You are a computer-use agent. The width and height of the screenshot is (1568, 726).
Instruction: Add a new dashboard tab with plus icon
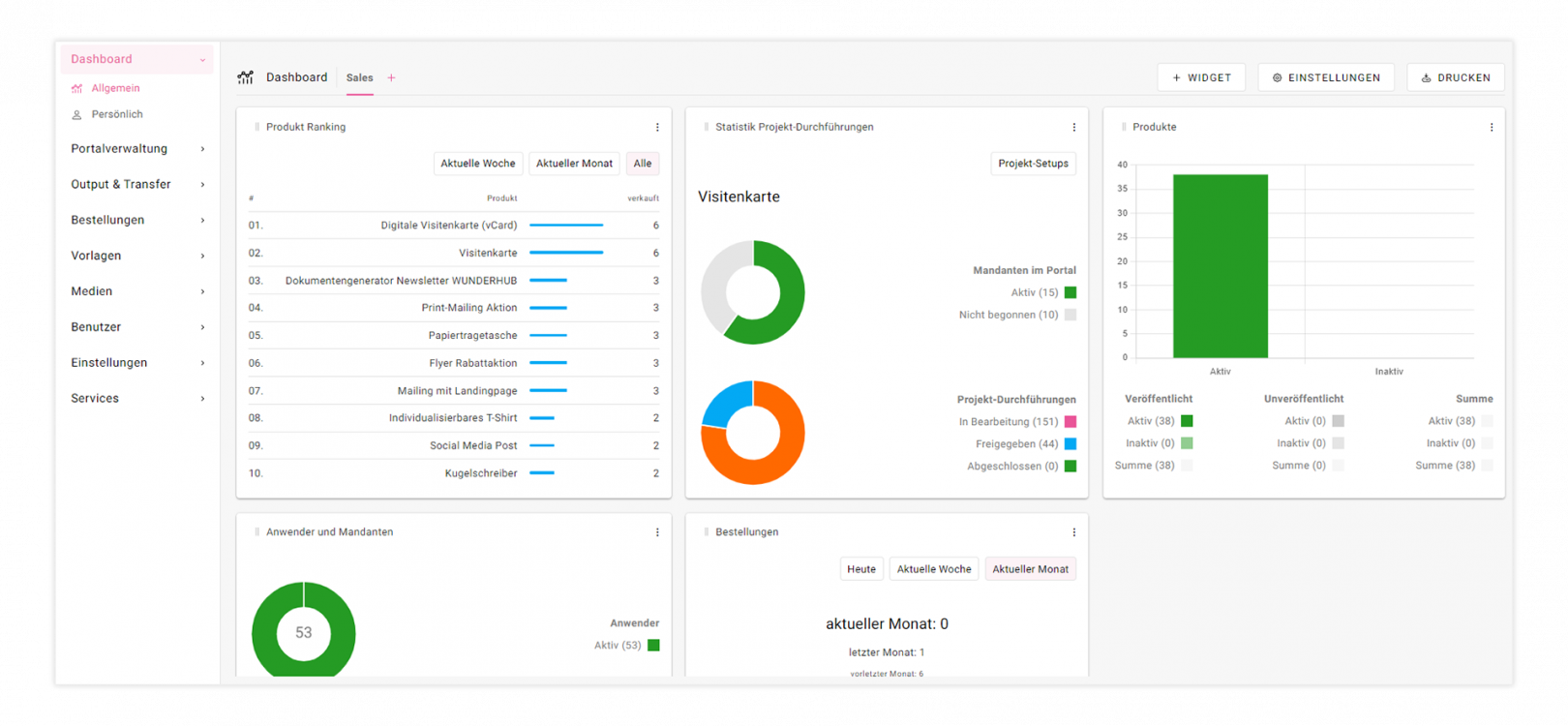coord(391,78)
